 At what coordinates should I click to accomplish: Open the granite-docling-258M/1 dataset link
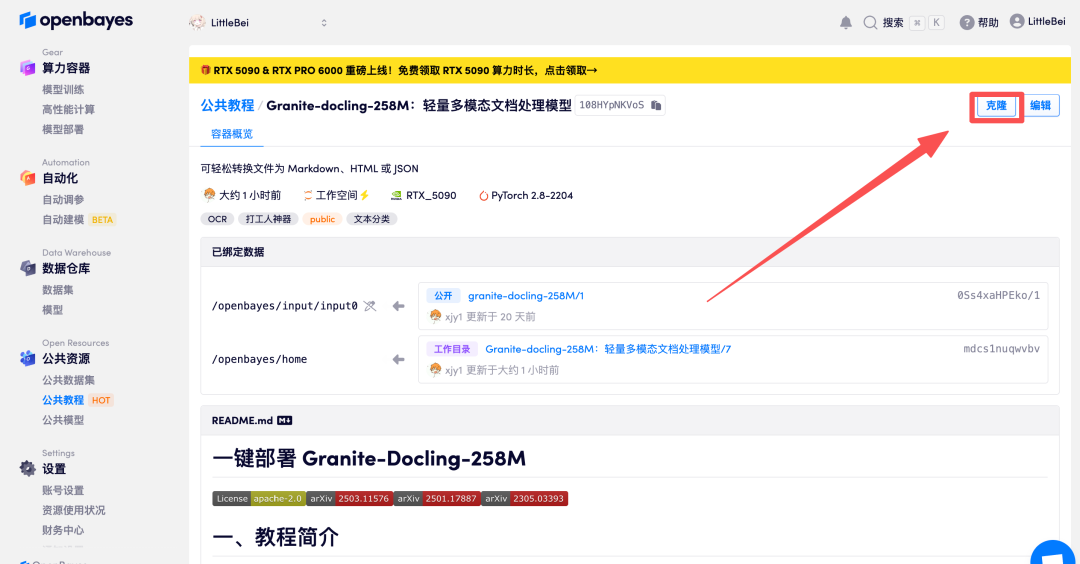(526, 295)
